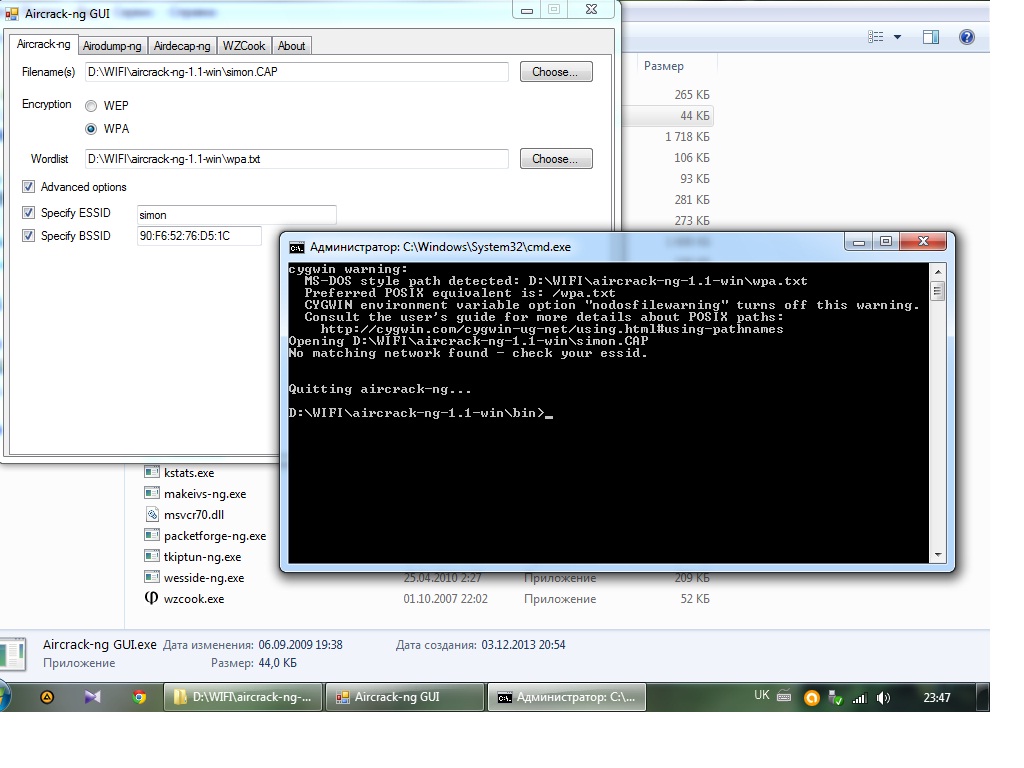Click the 1 718 КБ size cell
The image size is (1024, 768).
687,136
